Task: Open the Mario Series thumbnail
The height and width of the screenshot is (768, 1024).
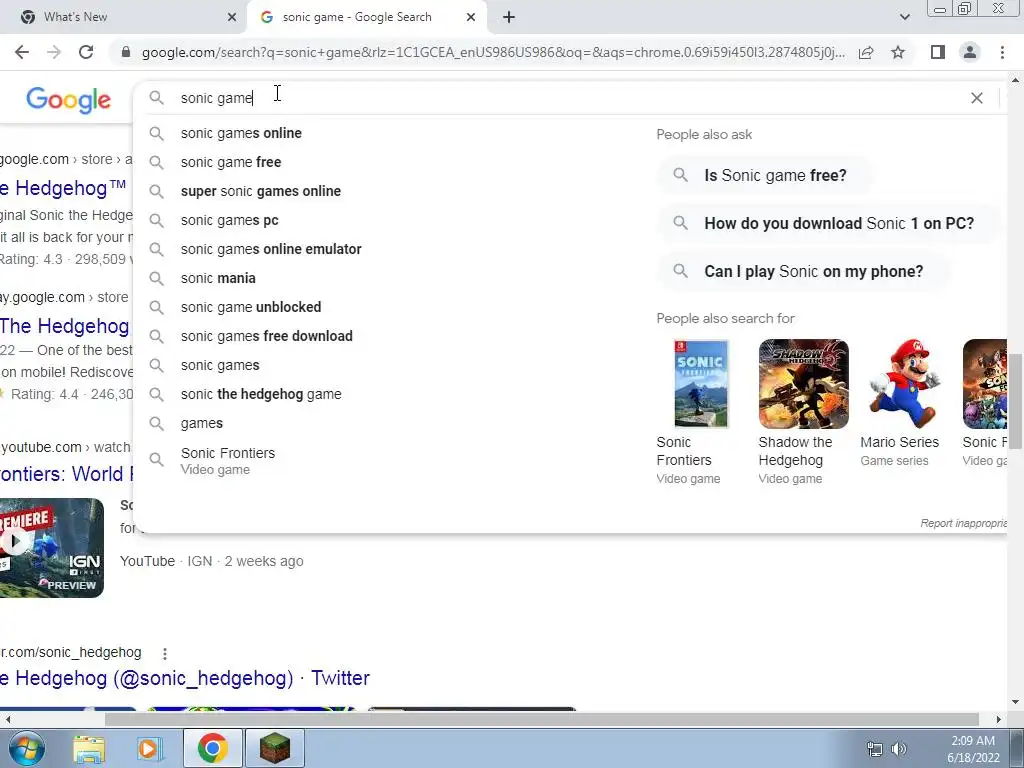Action: (905, 384)
